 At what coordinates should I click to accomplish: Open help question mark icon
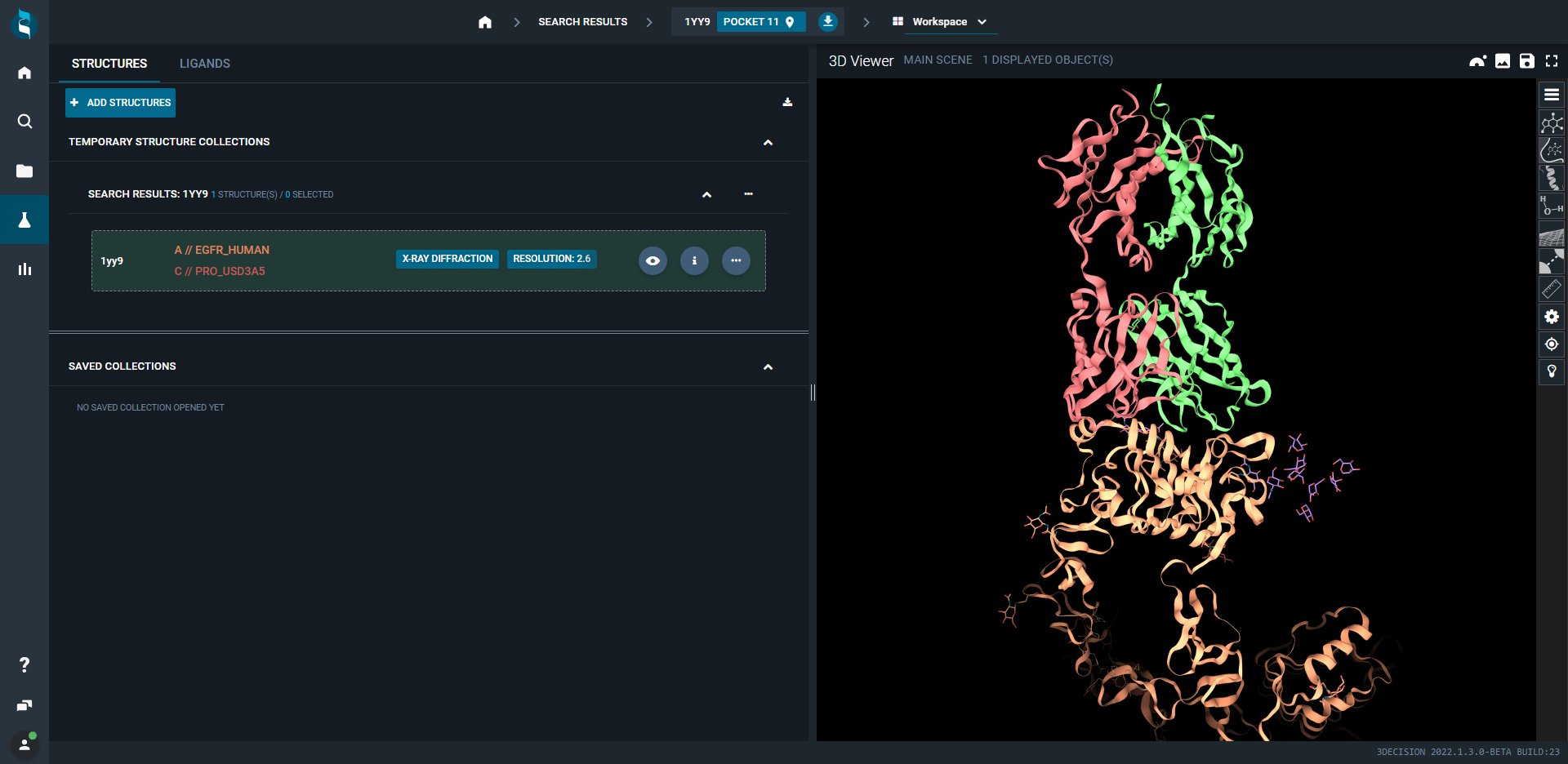pos(24,665)
